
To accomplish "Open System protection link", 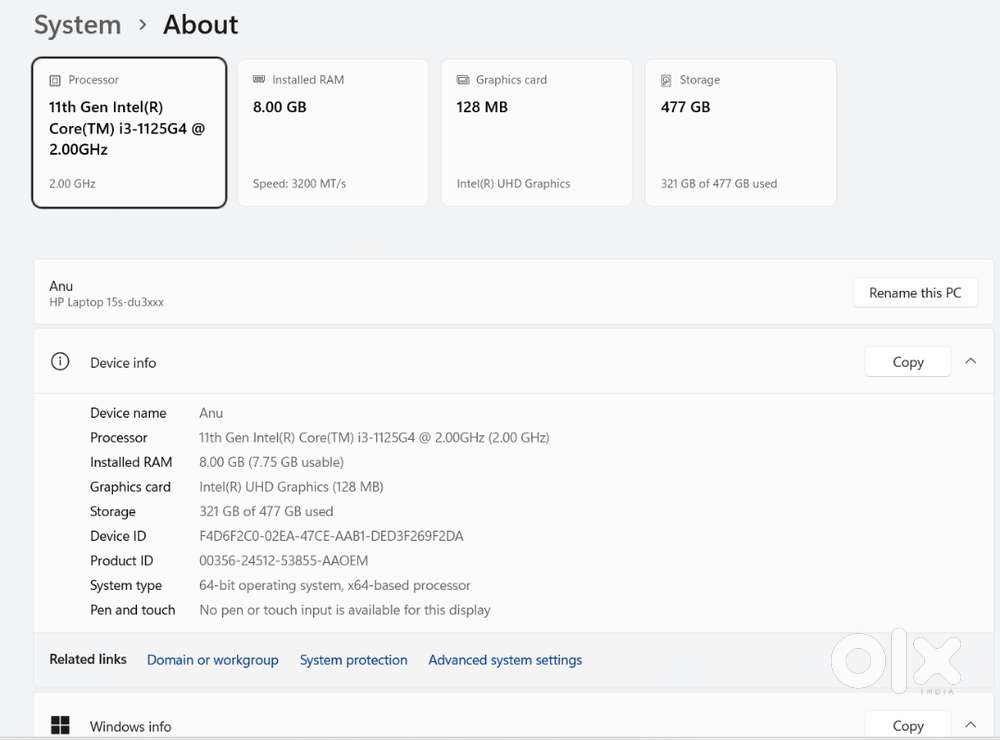I will tap(353, 660).
